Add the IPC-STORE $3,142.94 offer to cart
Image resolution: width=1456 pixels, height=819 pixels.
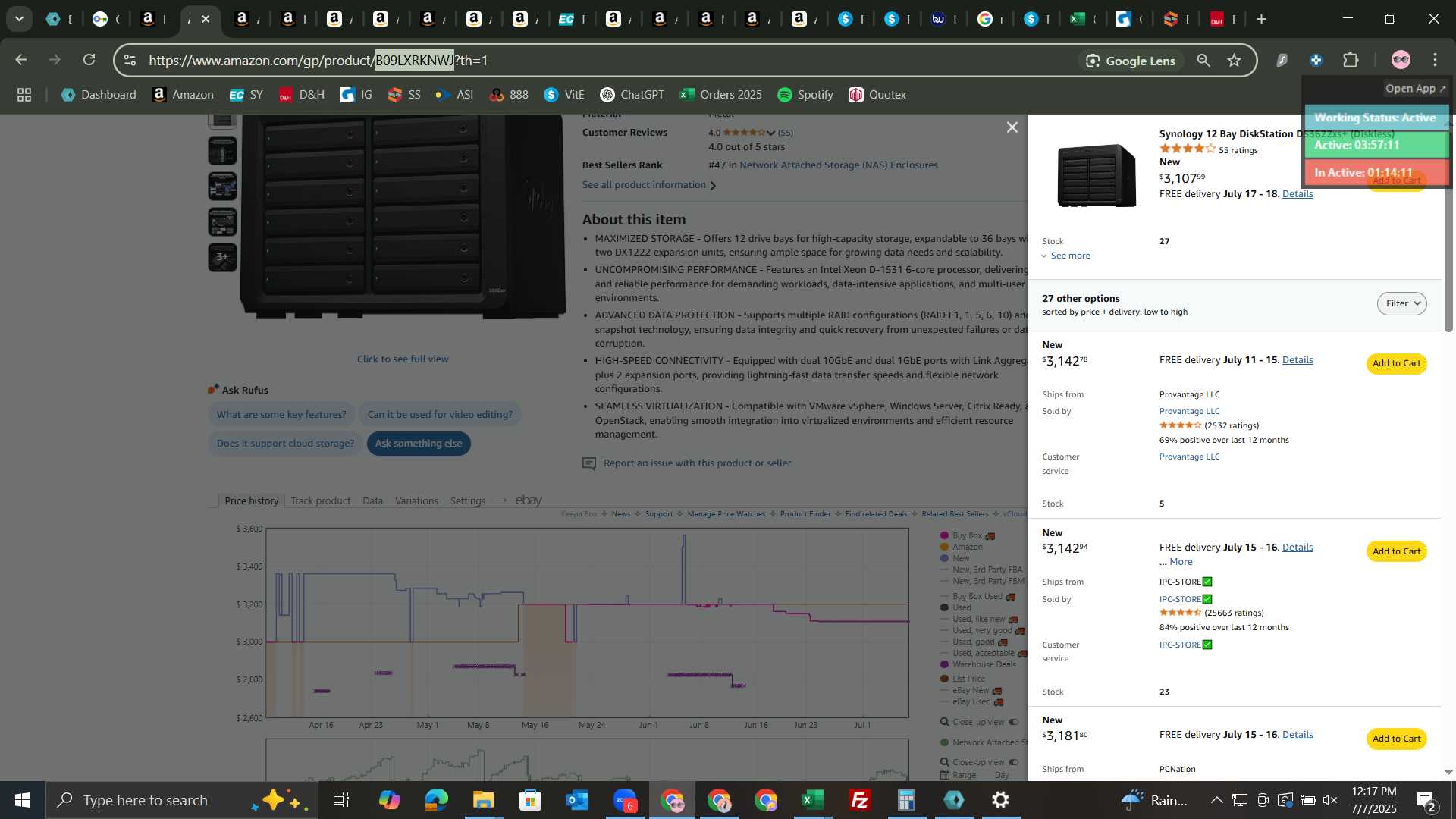[x=1396, y=551]
